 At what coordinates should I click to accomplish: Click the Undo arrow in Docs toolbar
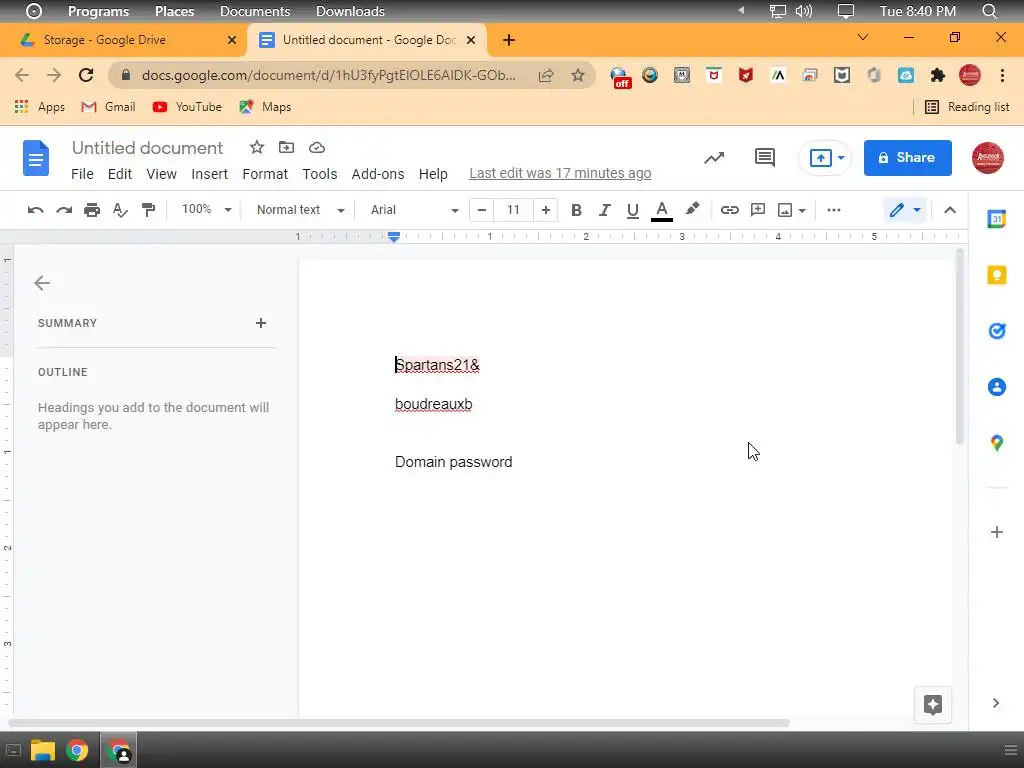(x=35, y=210)
